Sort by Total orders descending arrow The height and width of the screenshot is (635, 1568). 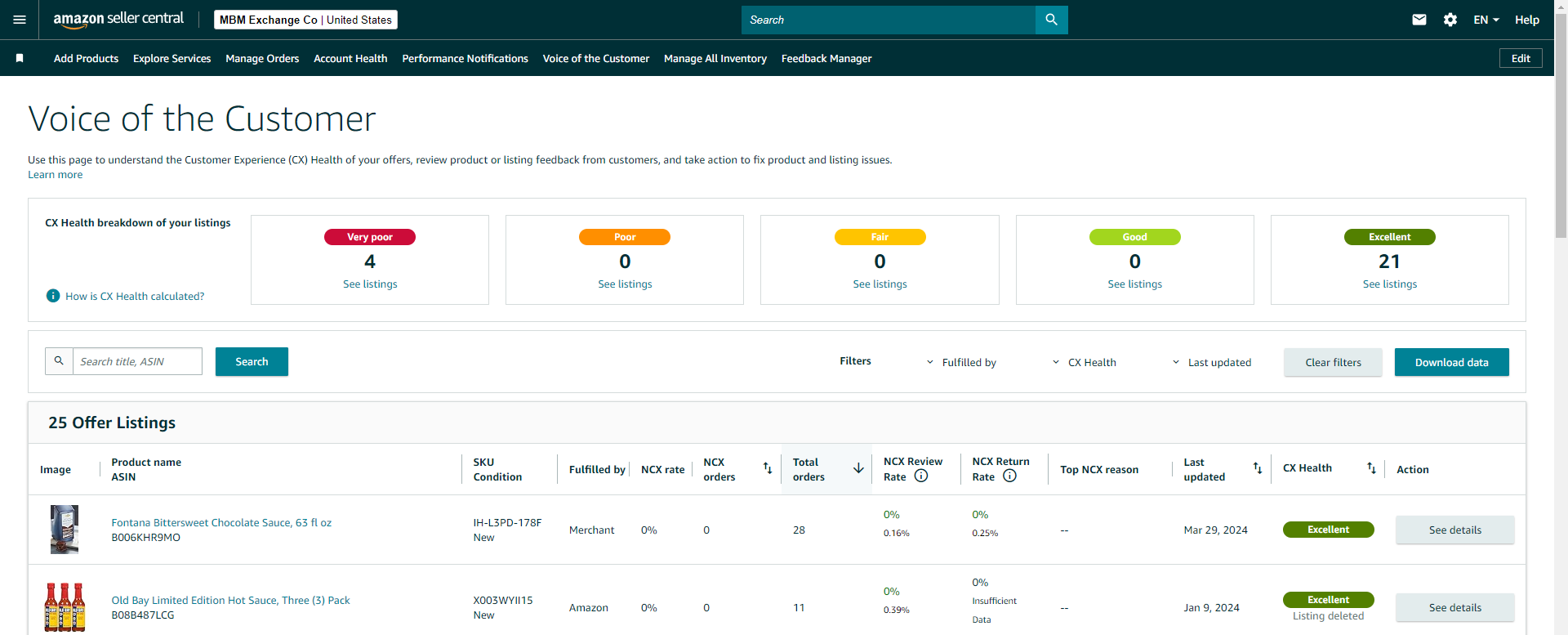tap(858, 468)
